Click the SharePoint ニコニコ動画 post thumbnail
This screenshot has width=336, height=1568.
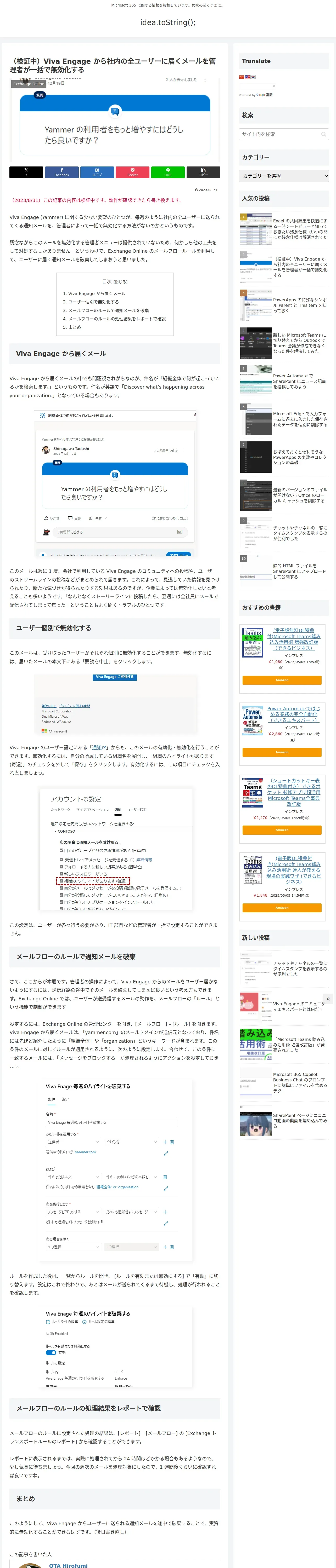pyautogui.click(x=255, y=1121)
